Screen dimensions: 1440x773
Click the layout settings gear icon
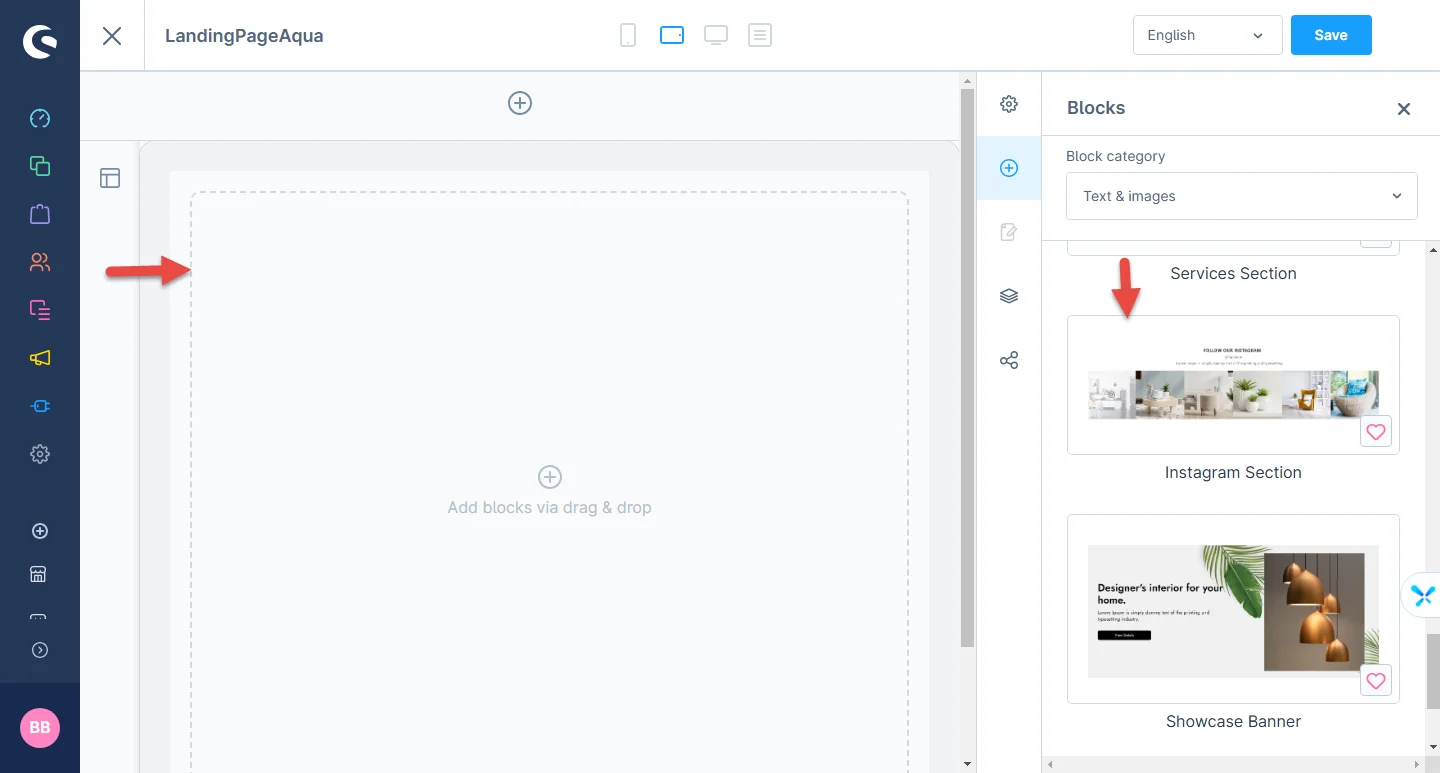(1009, 104)
